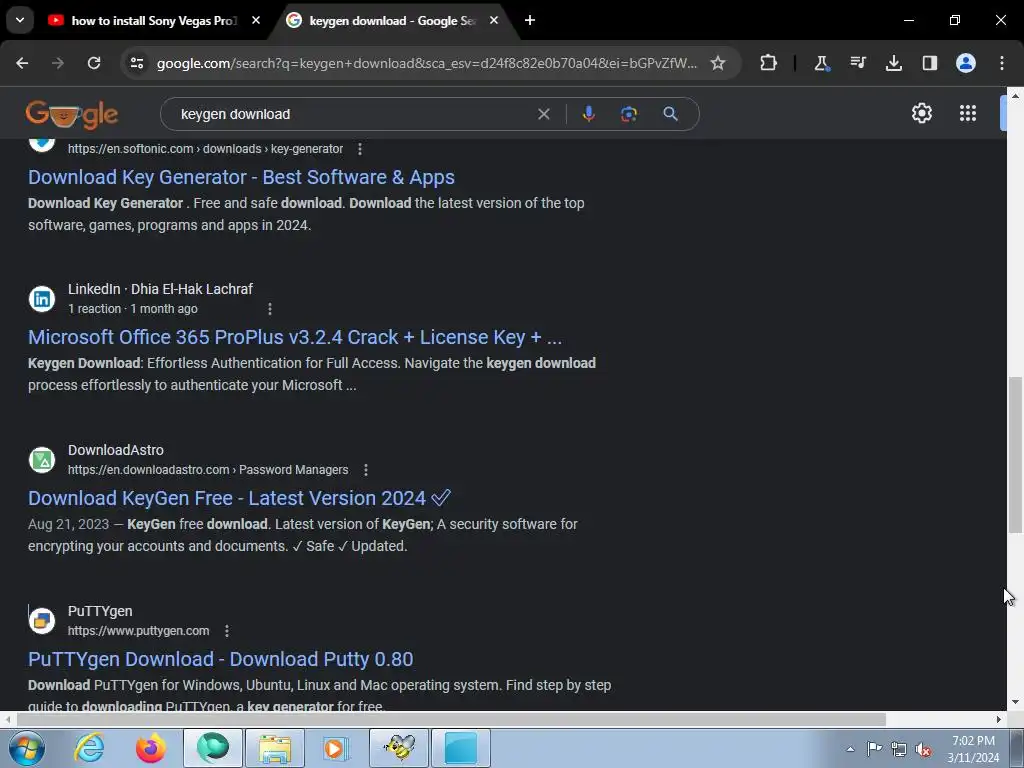This screenshot has height=768, width=1024.
Task: Click the horizontal scroll right arrow
Action: click(x=999, y=720)
